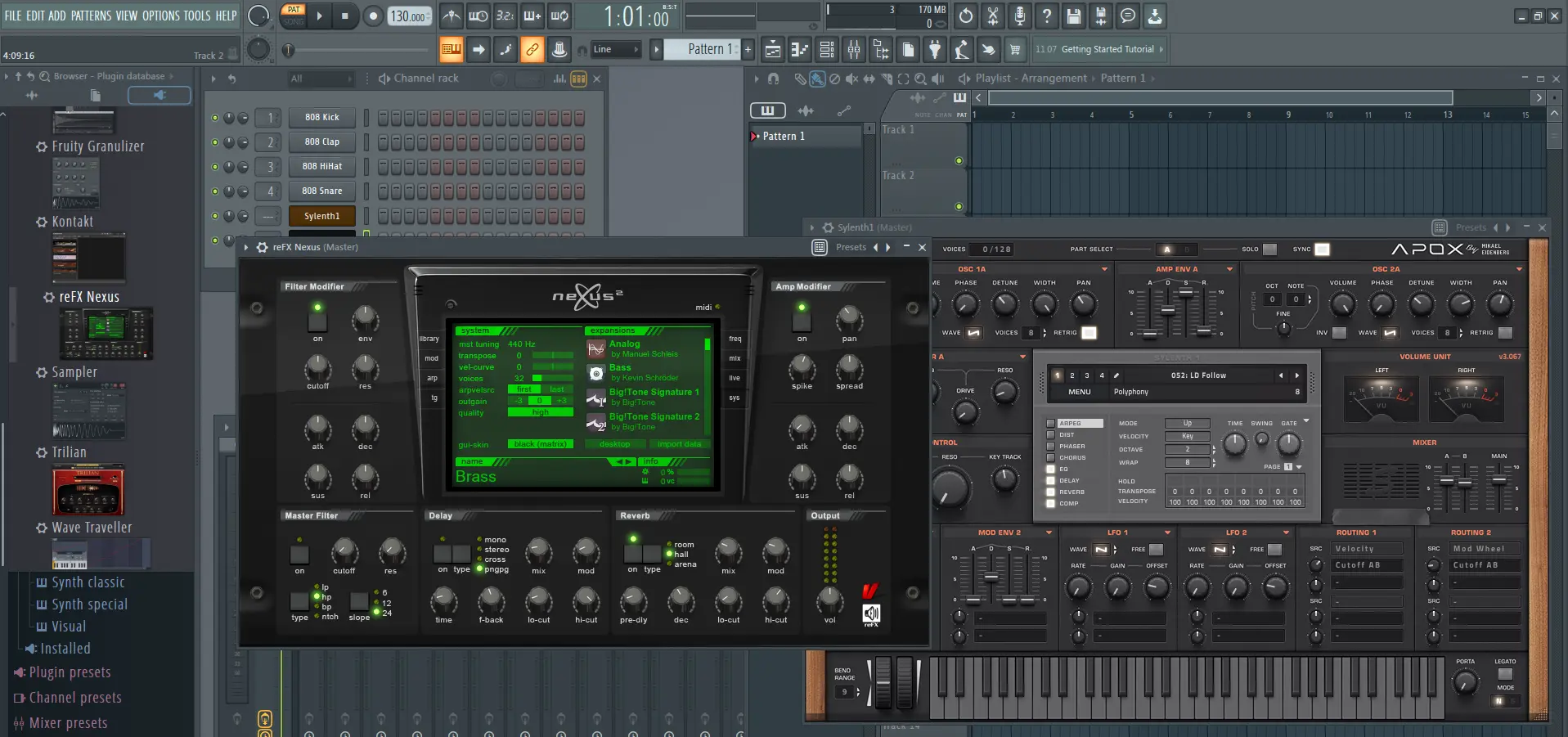Open the TOOLS menu
The image size is (1568, 737).
pos(197,16)
